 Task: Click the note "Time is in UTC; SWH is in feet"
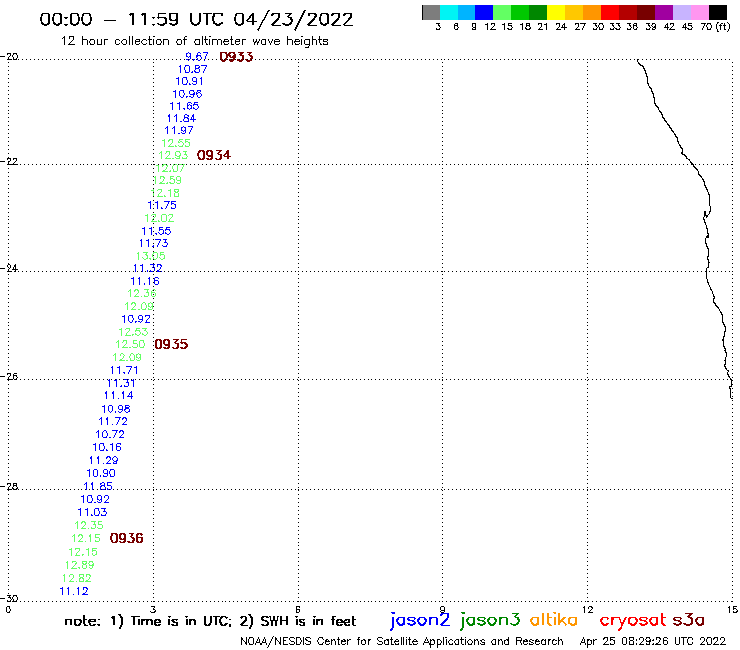(210, 621)
